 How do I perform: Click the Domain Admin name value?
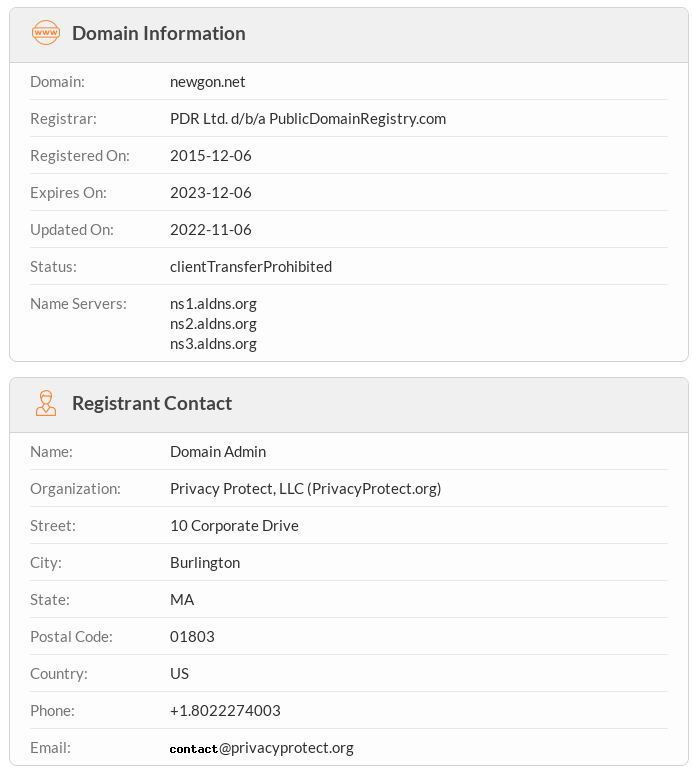217,452
